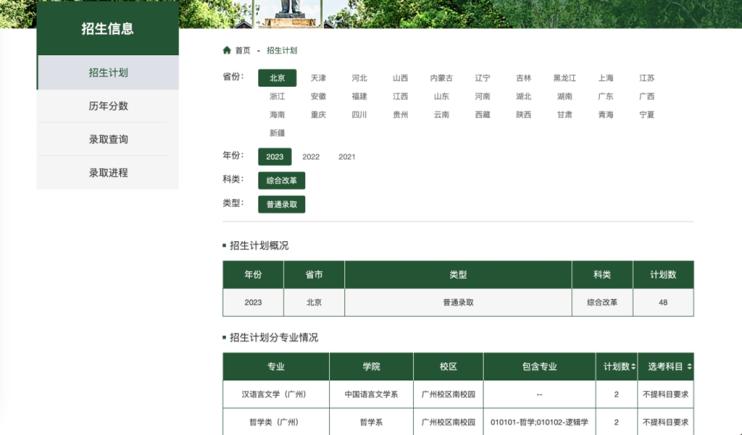Viewport: 742px width, 435px height.
Task: Pick 广东 from the province options
Action: tap(606, 97)
